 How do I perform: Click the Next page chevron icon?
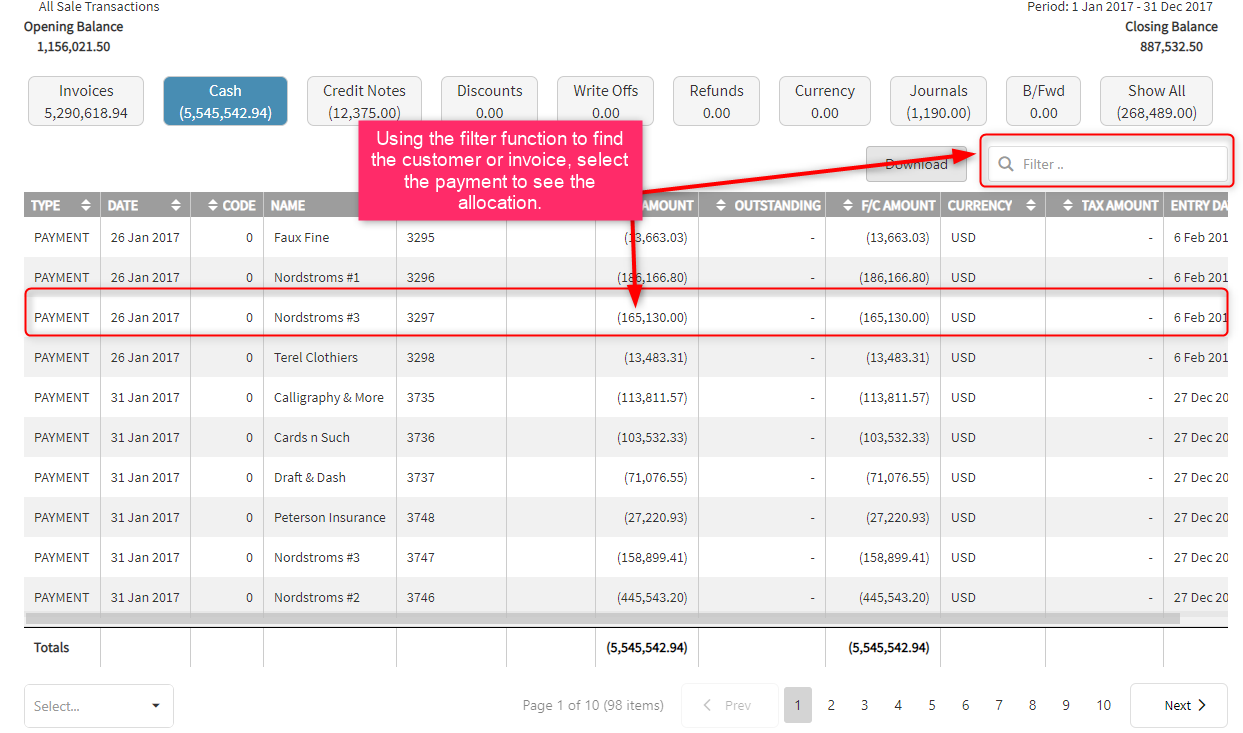pyautogui.click(x=1202, y=705)
